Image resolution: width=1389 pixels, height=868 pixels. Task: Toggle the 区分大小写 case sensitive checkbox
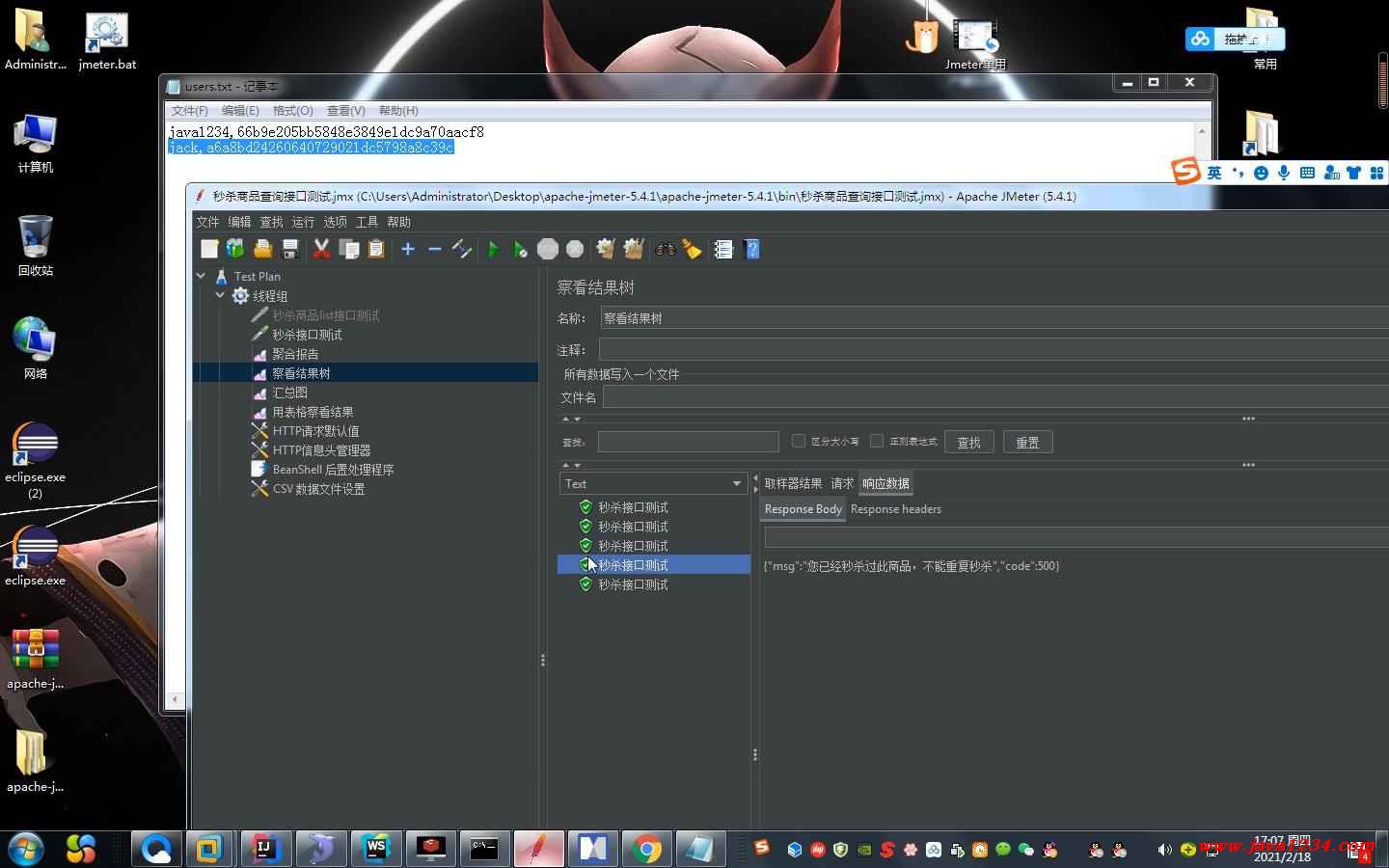pos(799,441)
